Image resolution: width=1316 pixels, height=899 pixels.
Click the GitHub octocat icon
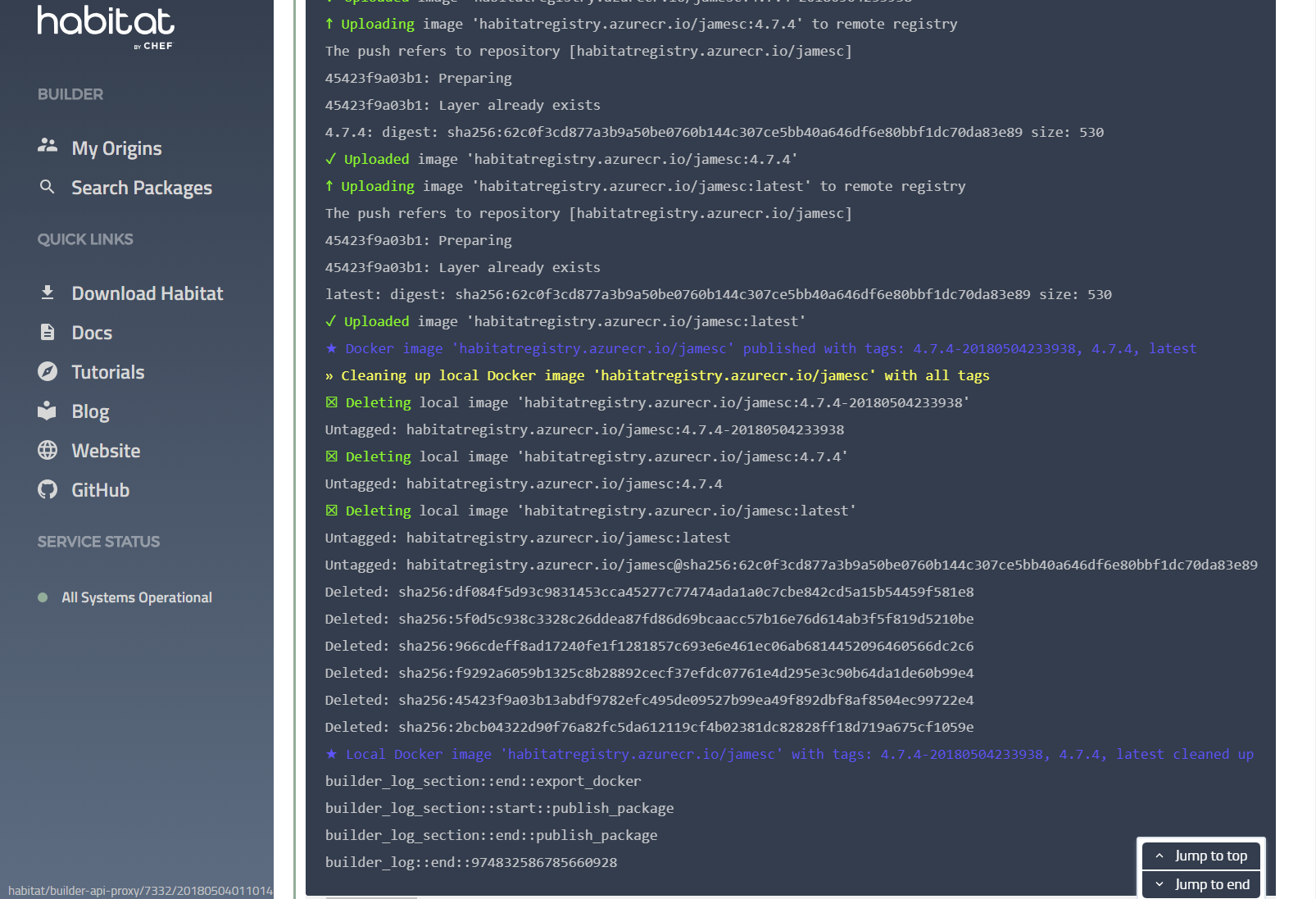tap(48, 489)
